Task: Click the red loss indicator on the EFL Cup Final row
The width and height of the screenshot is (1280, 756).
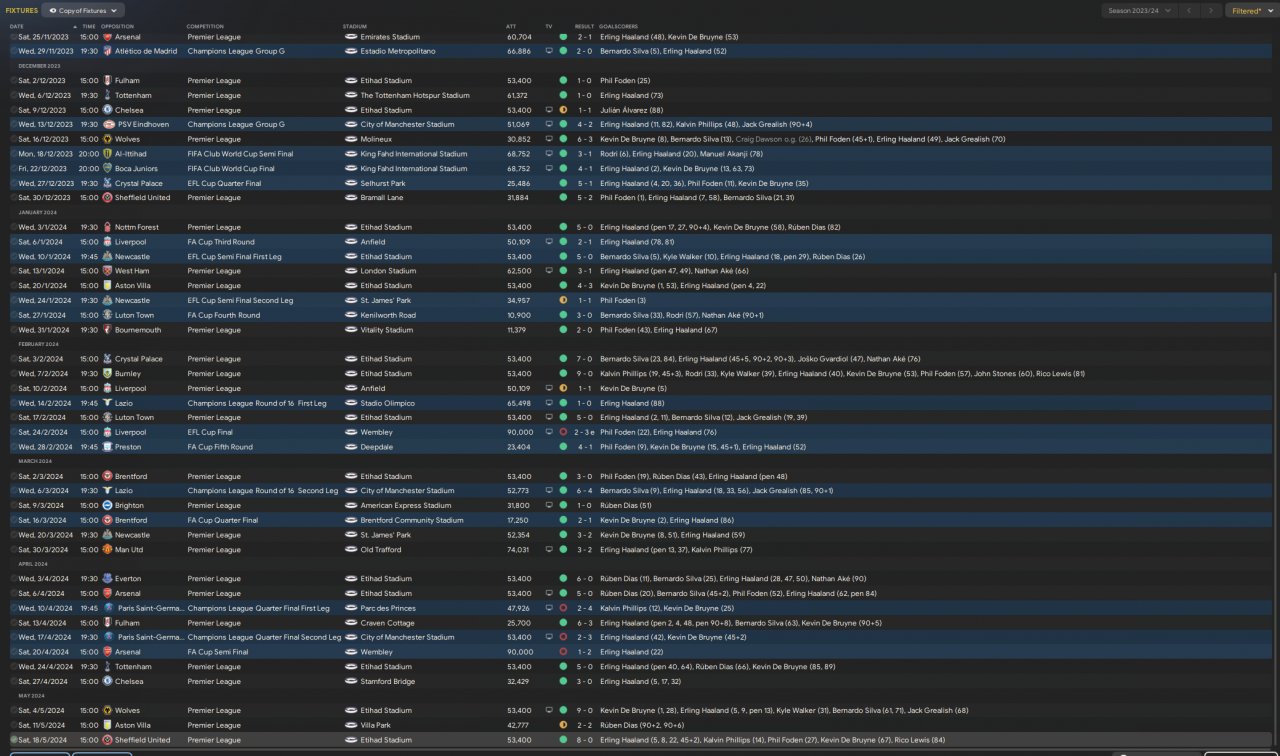Action: [563, 432]
